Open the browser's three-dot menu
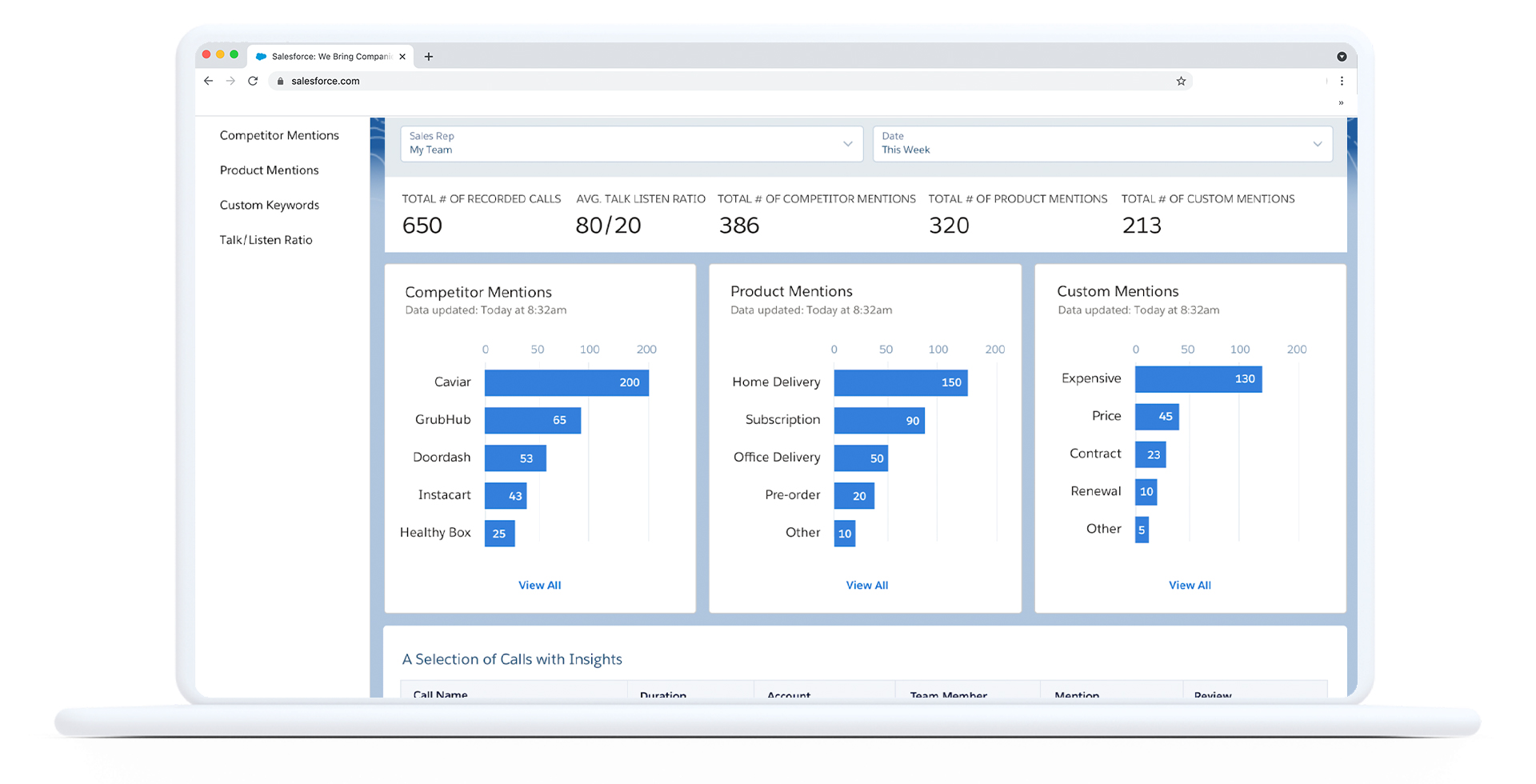 1342,81
